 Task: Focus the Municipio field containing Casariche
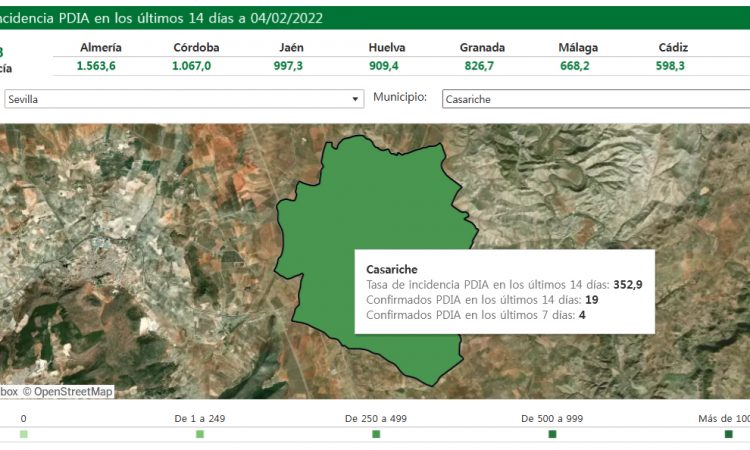(x=595, y=99)
